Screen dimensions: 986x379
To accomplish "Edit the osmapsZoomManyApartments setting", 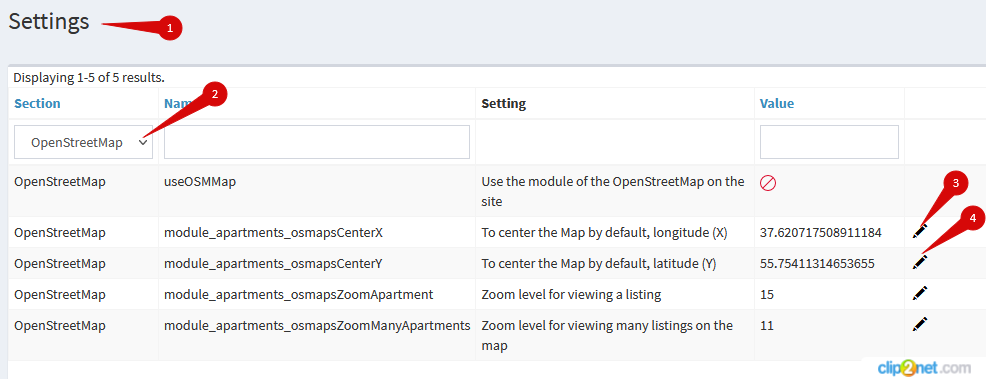I will pos(920,324).
